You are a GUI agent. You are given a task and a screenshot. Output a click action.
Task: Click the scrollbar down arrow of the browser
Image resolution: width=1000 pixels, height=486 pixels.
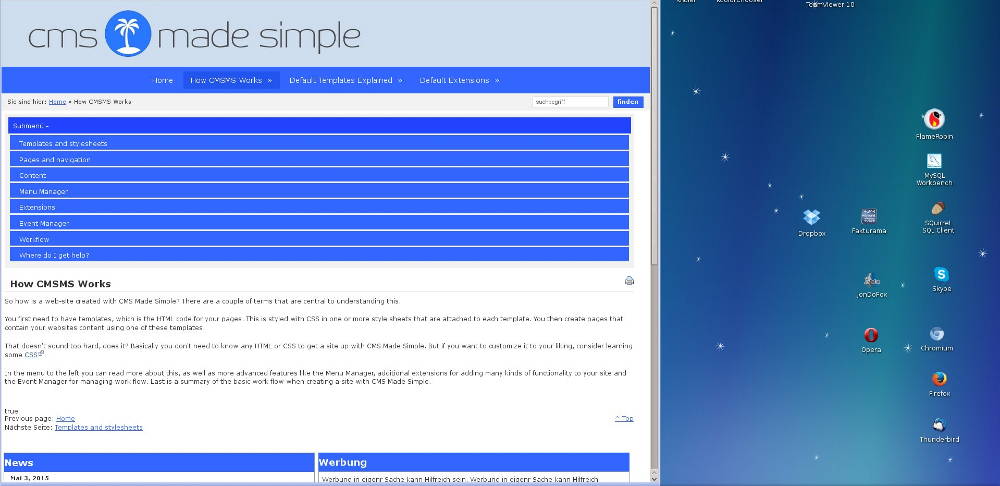tap(654, 478)
